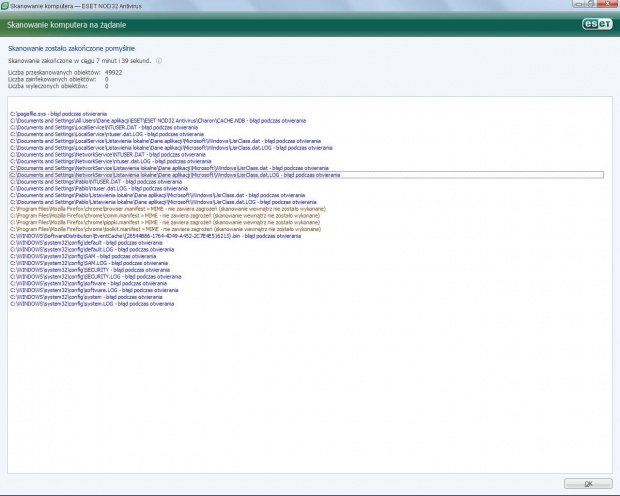Click 'Liczba zainfekowanych obiektów' line
This screenshot has height=496, width=620.
tap(58, 79)
